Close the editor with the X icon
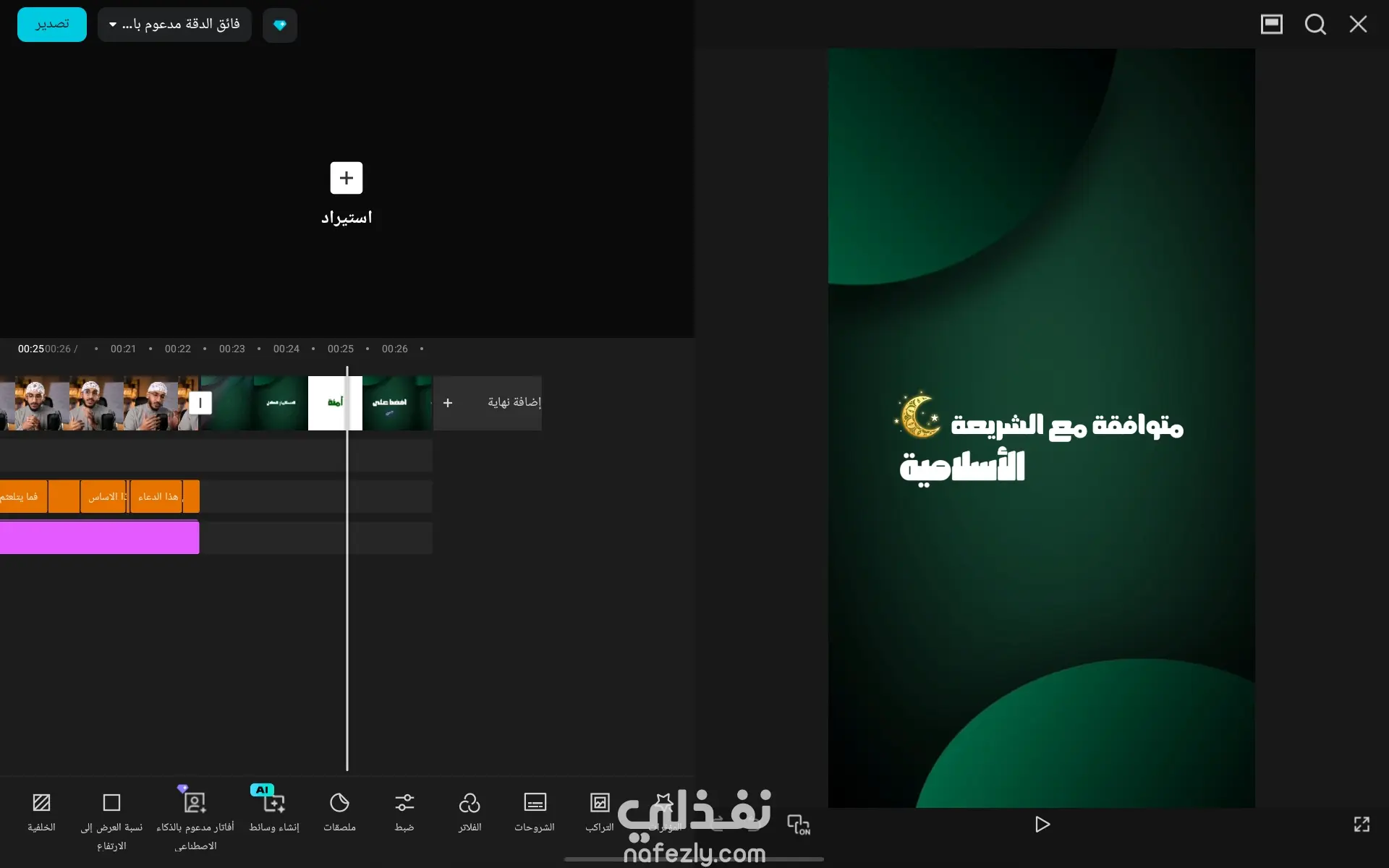1389x868 pixels. point(1358,25)
